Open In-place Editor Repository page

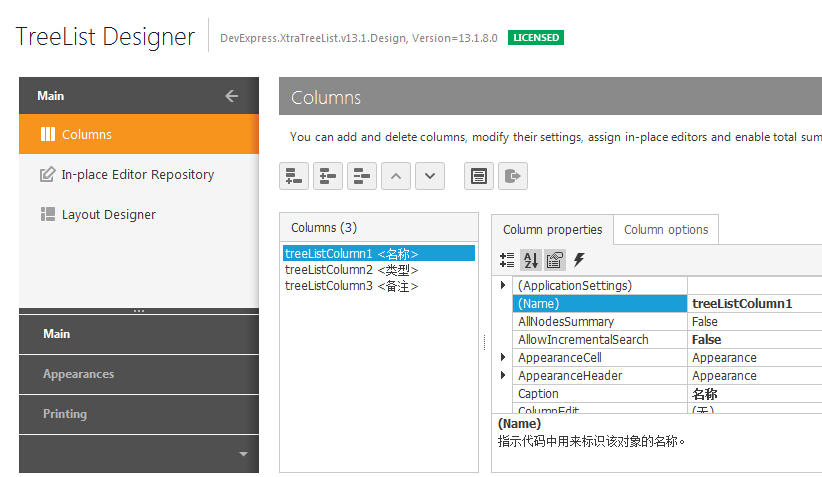(x=139, y=174)
